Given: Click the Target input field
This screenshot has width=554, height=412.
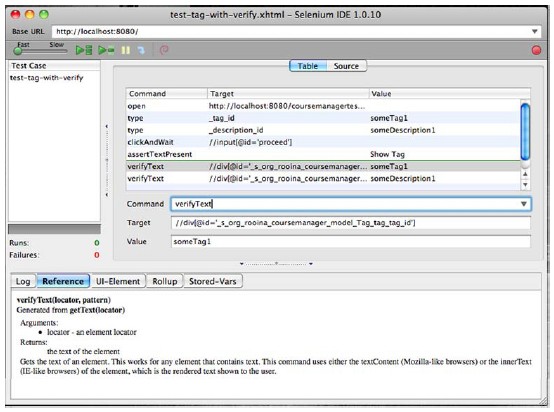Looking at the screenshot, I should (351, 223).
